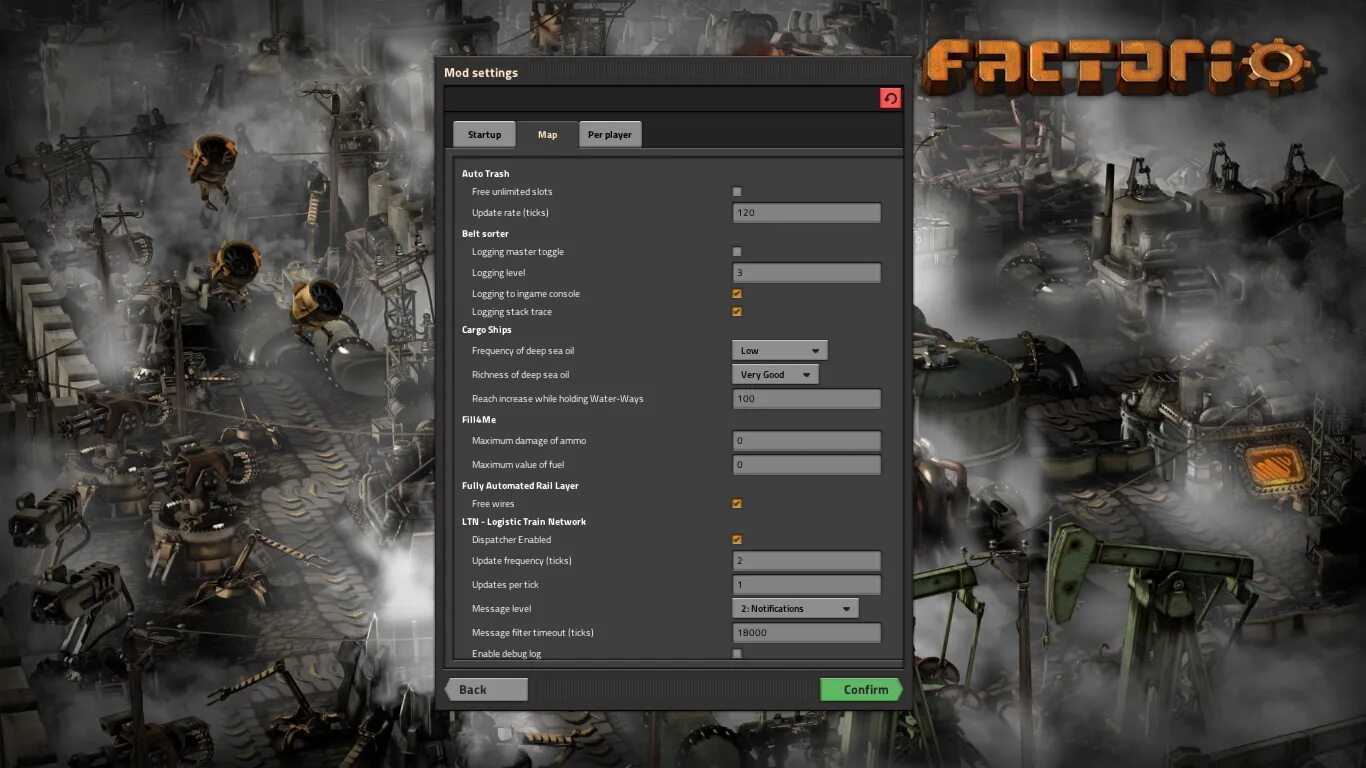The image size is (1366, 768).
Task: Click LTN Update frequency (ticks) field
Action: coord(806,561)
